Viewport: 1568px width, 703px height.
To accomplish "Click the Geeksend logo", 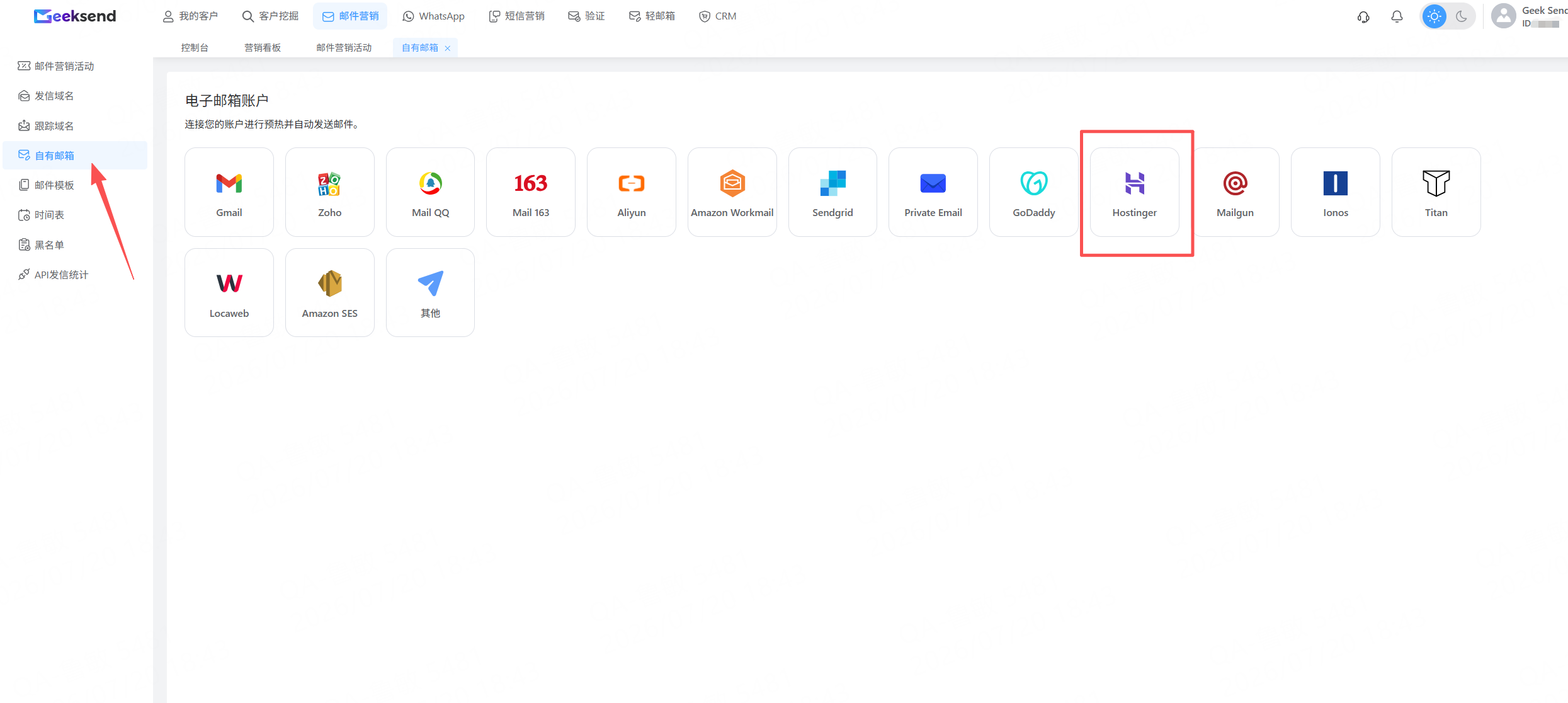I will coord(75,16).
